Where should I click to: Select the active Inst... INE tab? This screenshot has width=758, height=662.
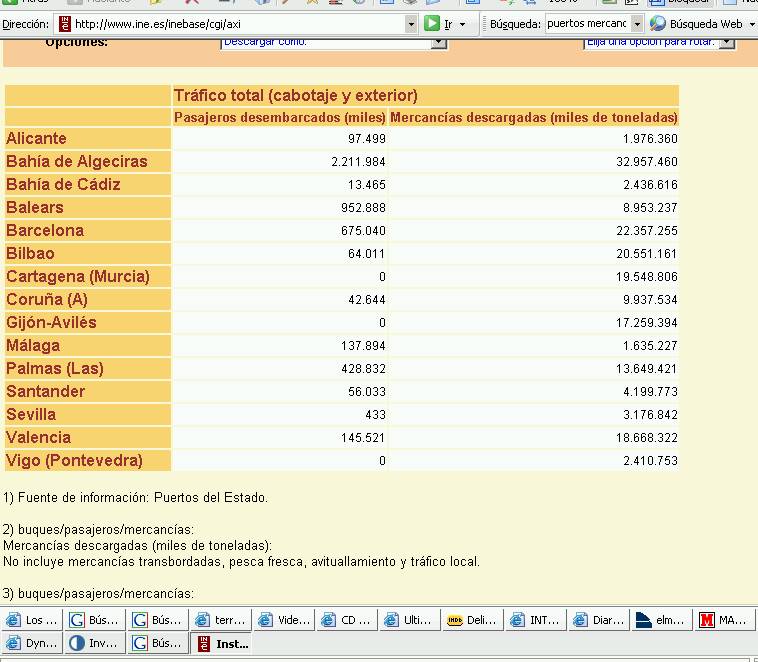[x=221, y=643]
